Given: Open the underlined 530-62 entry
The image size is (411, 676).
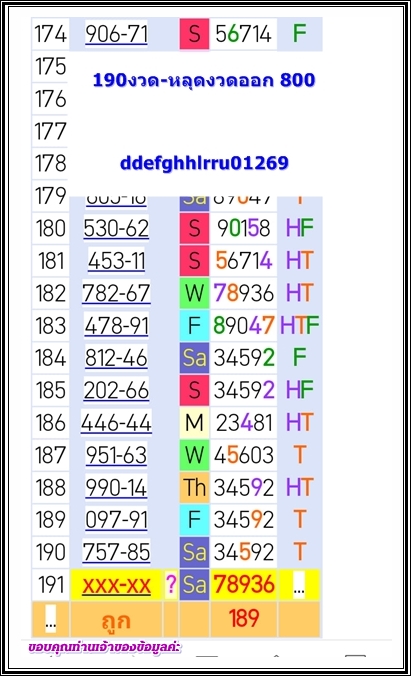Looking at the screenshot, I should pyautogui.click(x=116, y=228).
